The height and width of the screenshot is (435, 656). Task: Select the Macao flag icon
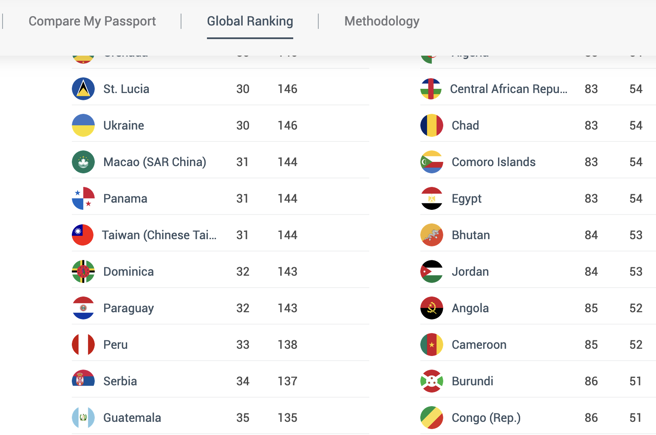(83, 162)
